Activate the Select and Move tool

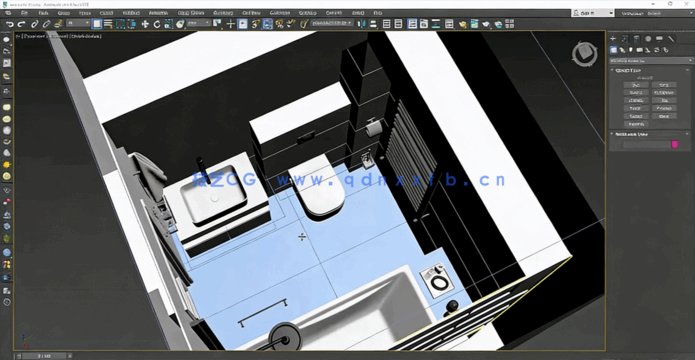tap(145, 24)
